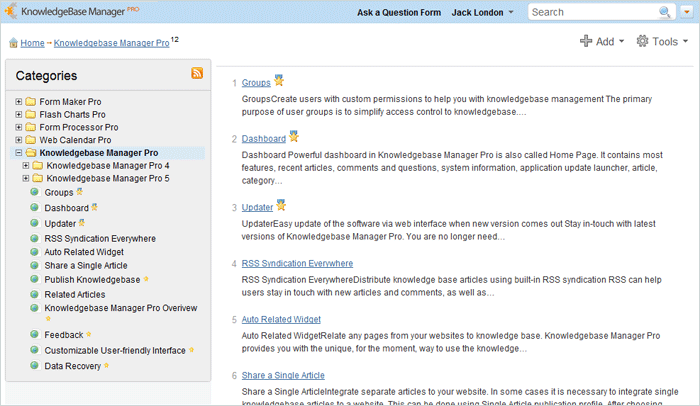This screenshot has width=700, height=406.
Task: Open Customizable User-friendly Interface tree item
Action: (115, 351)
